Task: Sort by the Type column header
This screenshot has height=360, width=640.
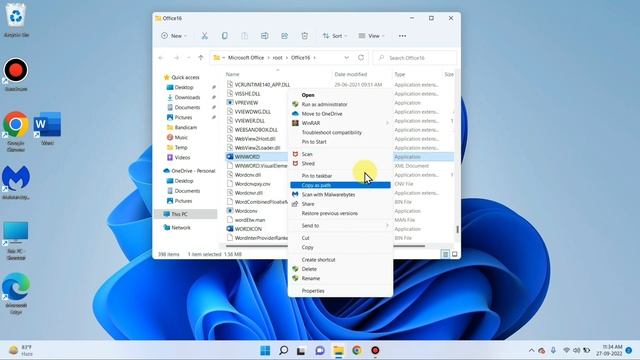Action: (400, 74)
